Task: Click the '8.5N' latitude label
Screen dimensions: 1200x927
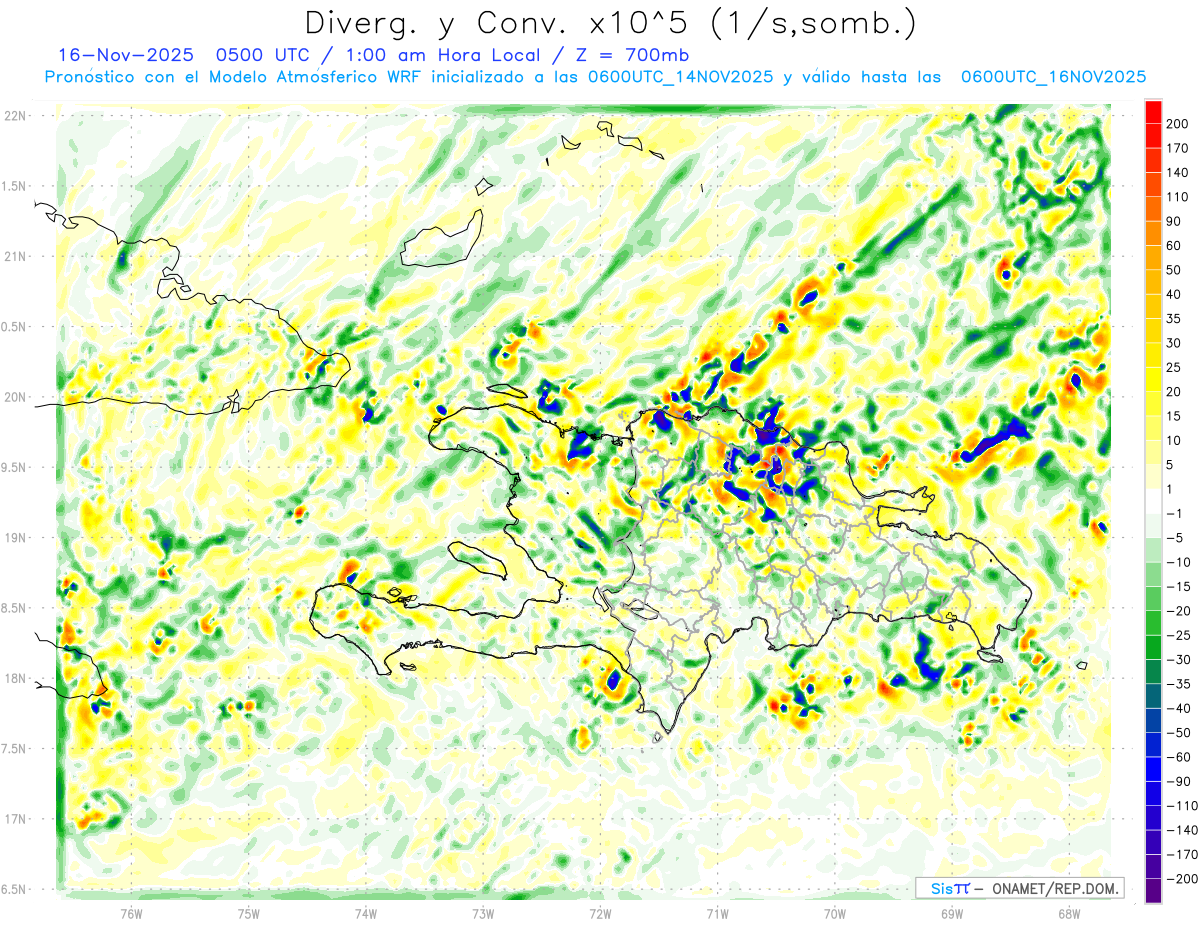Action: [x=14, y=608]
